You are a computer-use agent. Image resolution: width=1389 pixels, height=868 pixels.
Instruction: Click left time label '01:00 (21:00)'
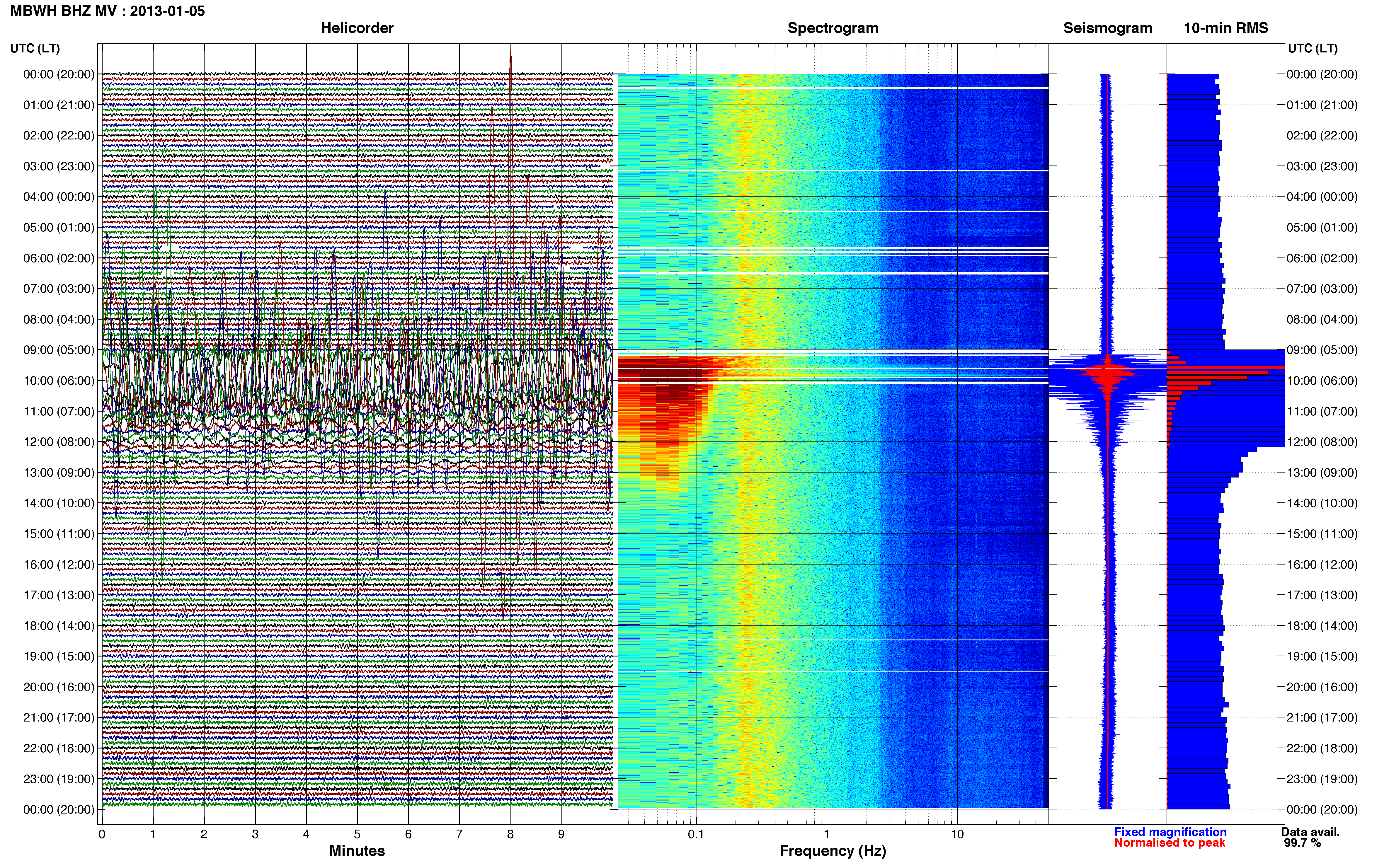pos(59,105)
